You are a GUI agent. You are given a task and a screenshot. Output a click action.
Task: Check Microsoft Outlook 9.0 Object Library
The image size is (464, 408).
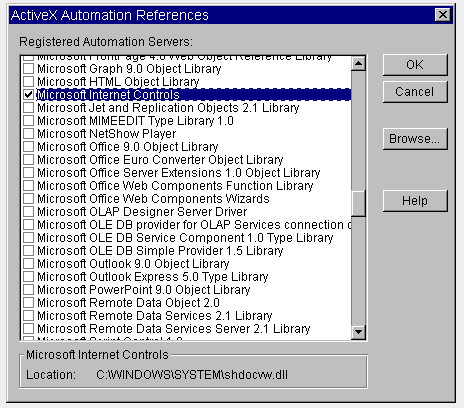[x=29, y=264]
